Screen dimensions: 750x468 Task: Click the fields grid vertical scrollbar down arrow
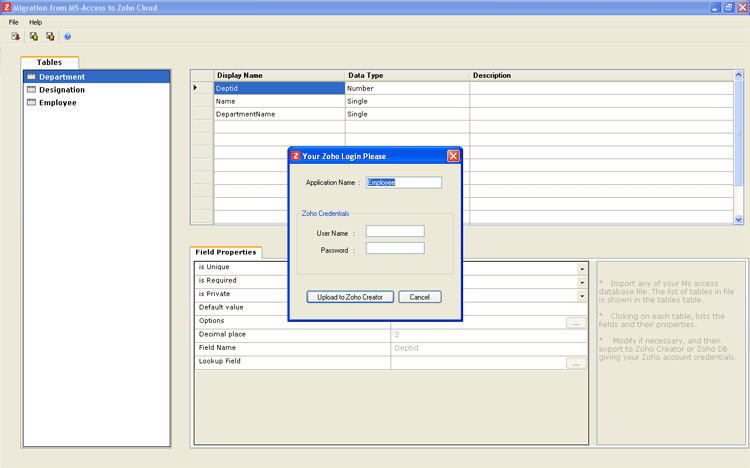click(739, 219)
